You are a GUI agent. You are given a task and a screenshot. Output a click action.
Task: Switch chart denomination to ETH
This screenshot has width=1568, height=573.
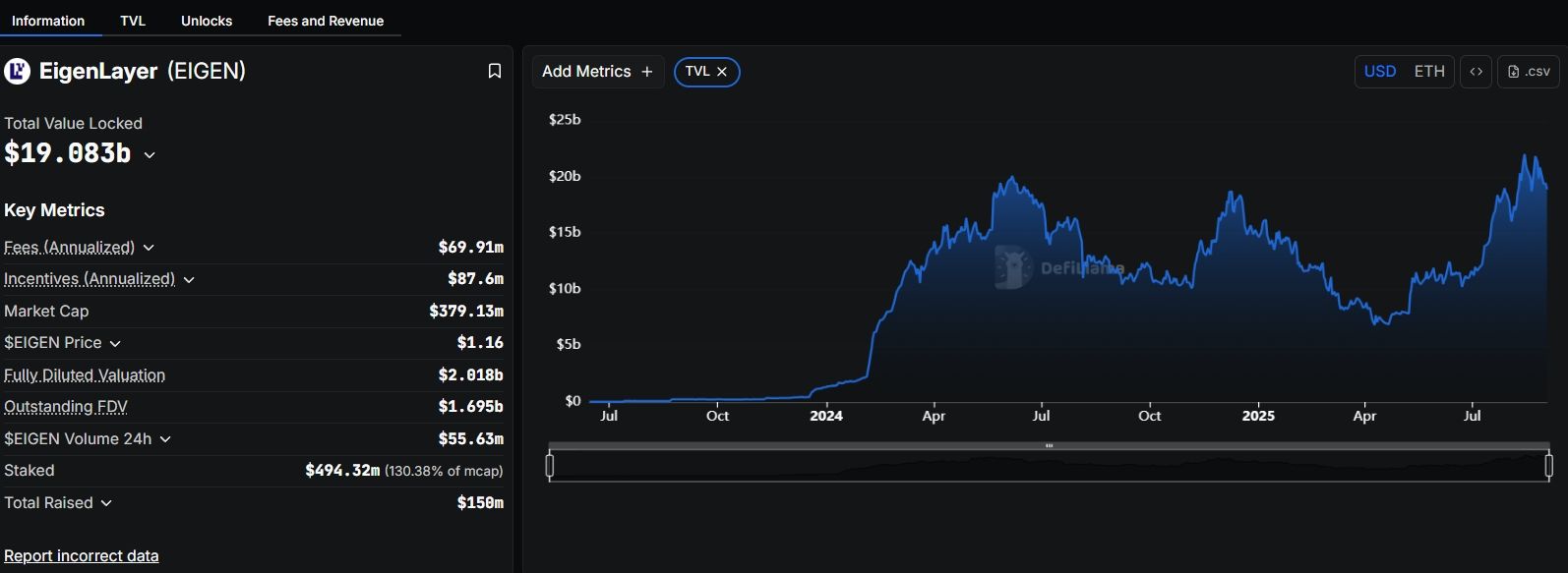(1429, 72)
